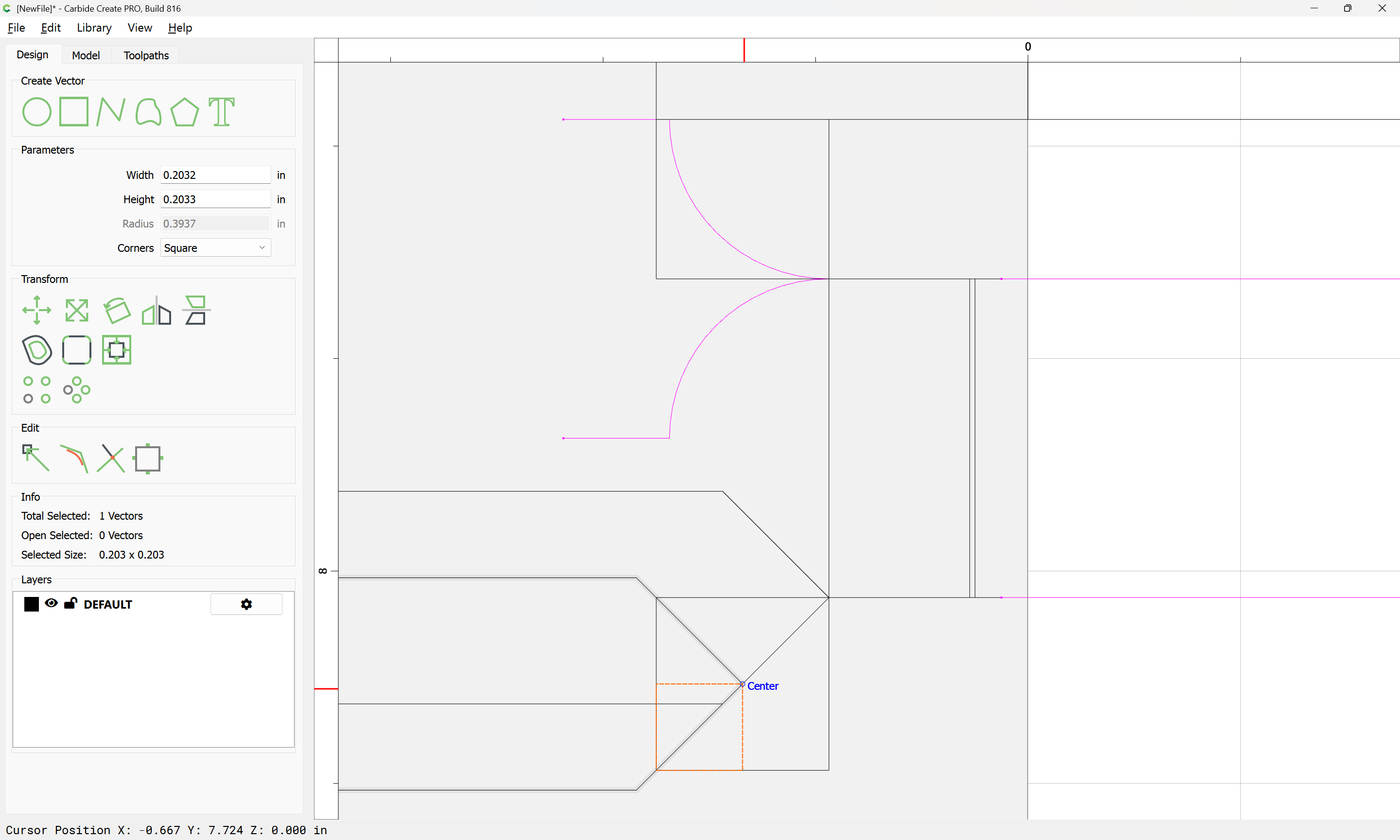This screenshot has height=840, width=1400.
Task: Open the View menu
Action: pyautogui.click(x=140, y=28)
